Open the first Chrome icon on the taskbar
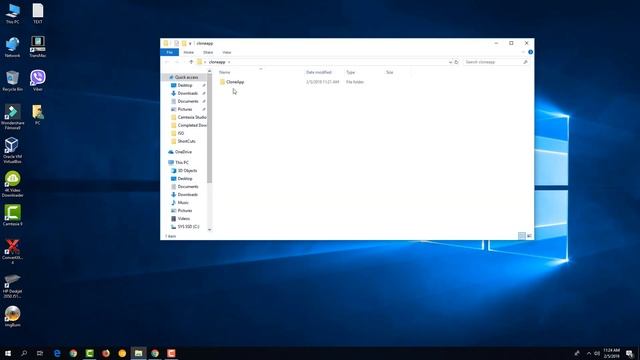Image resolution: width=640 pixels, height=360 pixels. coord(73,353)
